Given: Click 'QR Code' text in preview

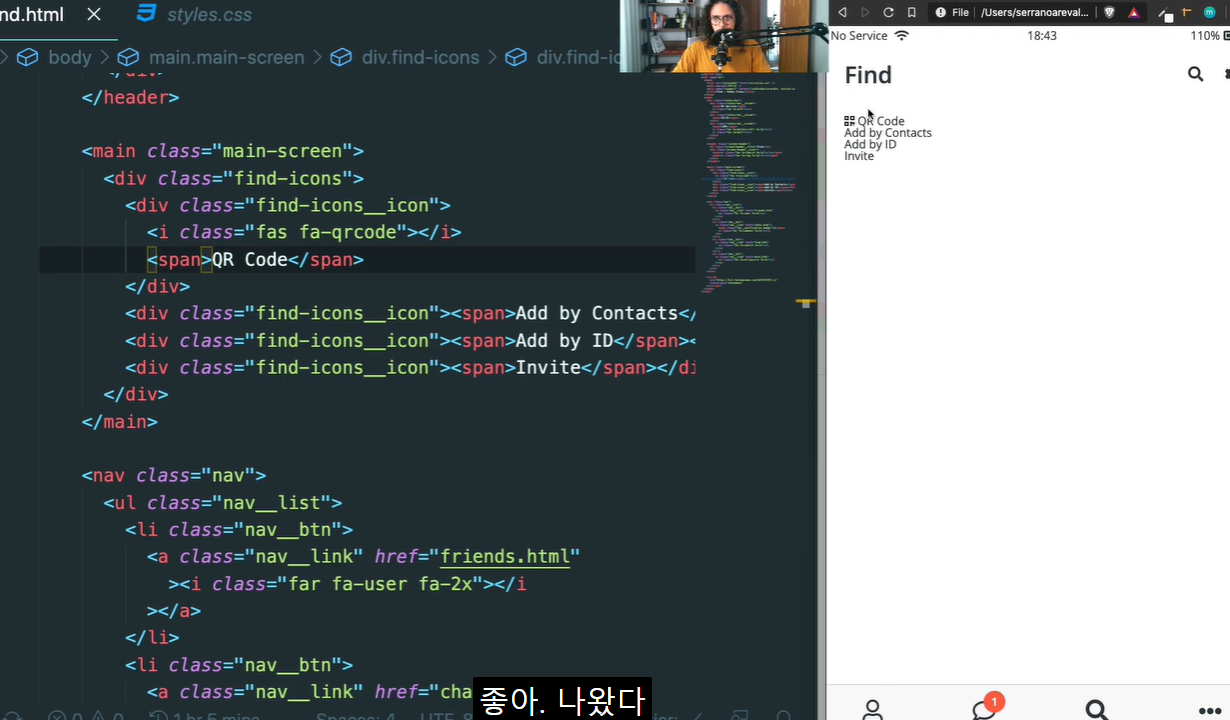Looking at the screenshot, I should tap(881, 121).
